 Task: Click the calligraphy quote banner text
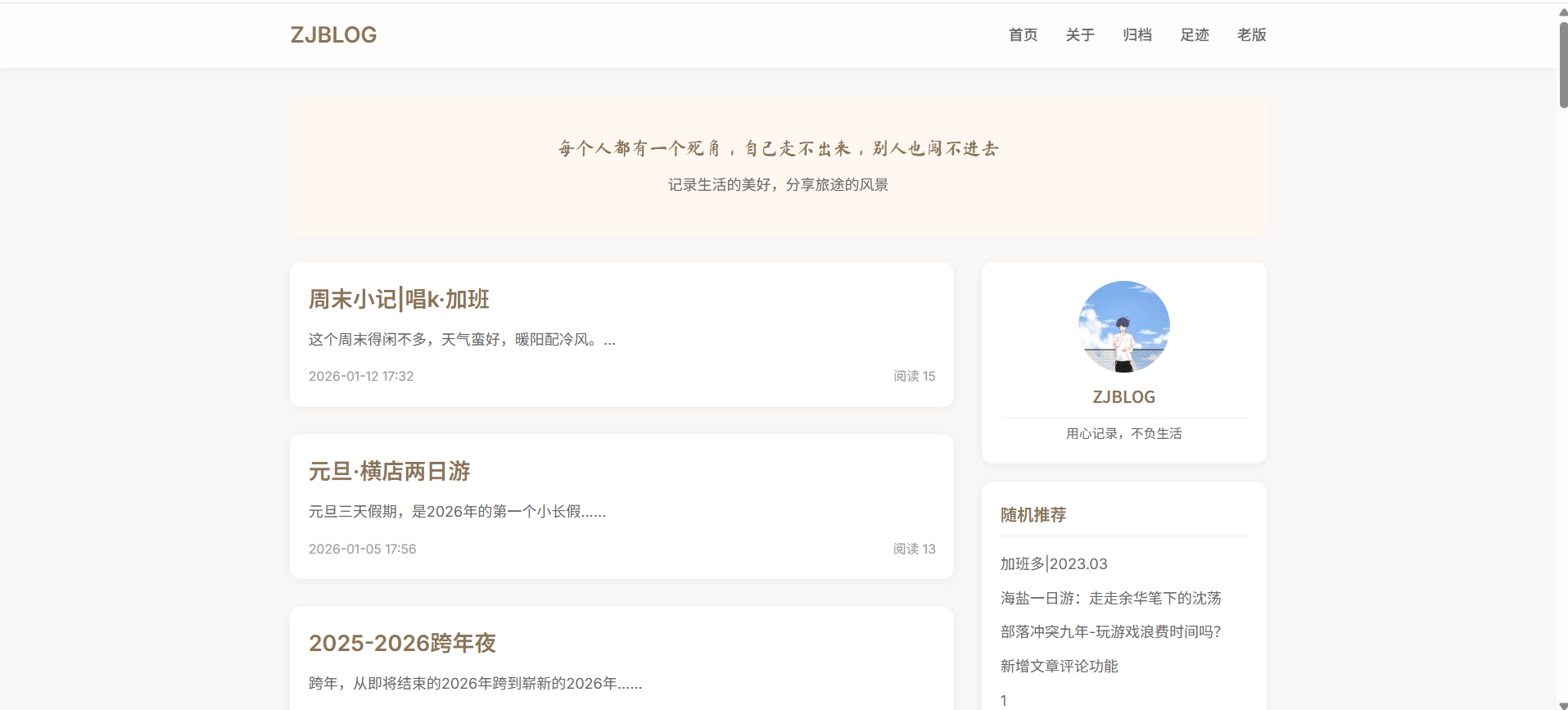pos(778,149)
